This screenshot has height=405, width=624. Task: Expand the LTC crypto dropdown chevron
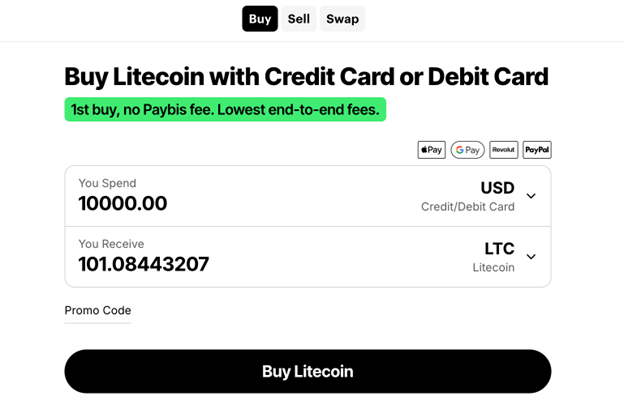click(531, 257)
